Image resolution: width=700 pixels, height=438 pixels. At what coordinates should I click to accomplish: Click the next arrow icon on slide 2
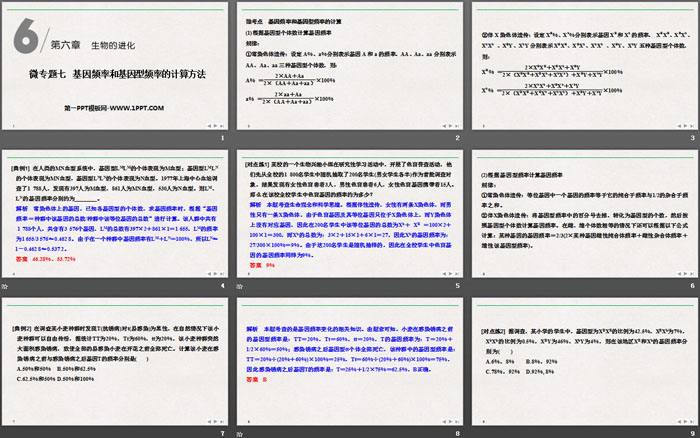450,126
